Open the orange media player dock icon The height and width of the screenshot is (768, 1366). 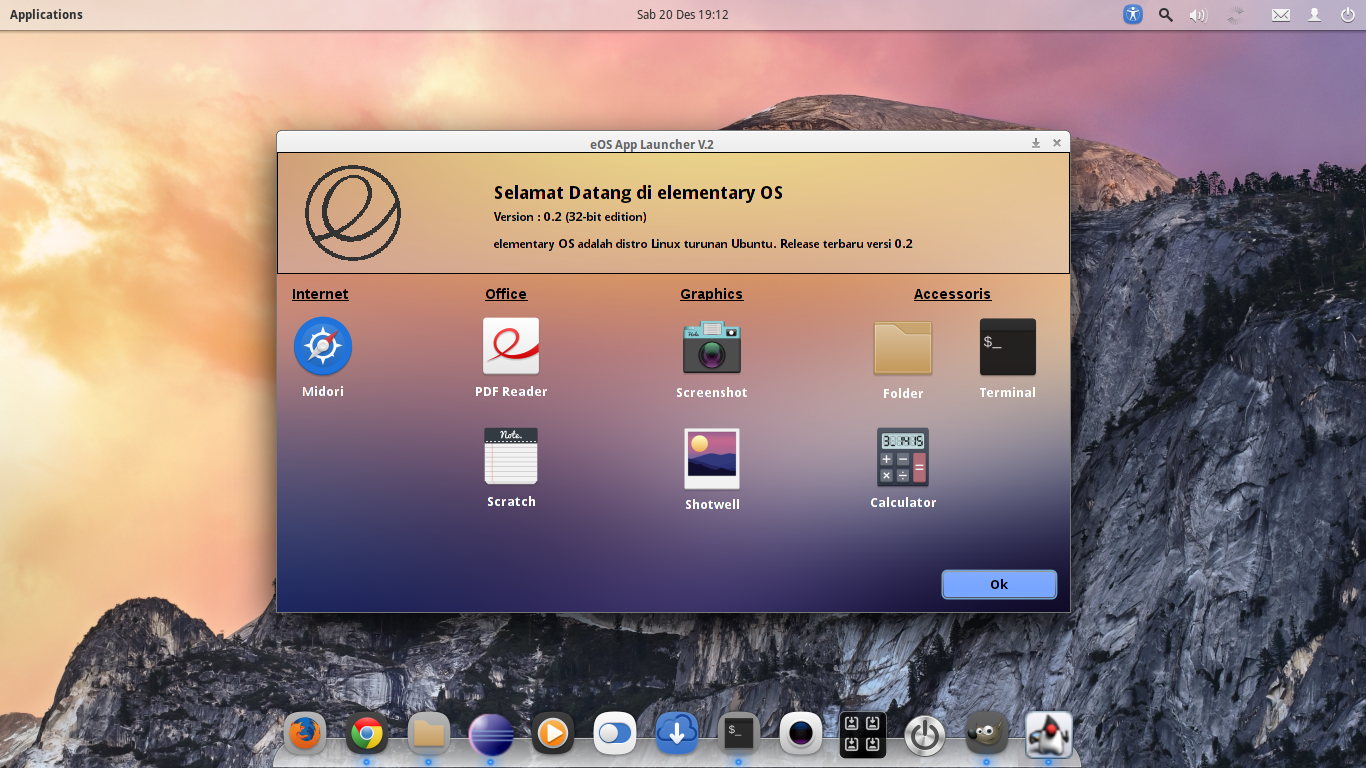coord(552,735)
